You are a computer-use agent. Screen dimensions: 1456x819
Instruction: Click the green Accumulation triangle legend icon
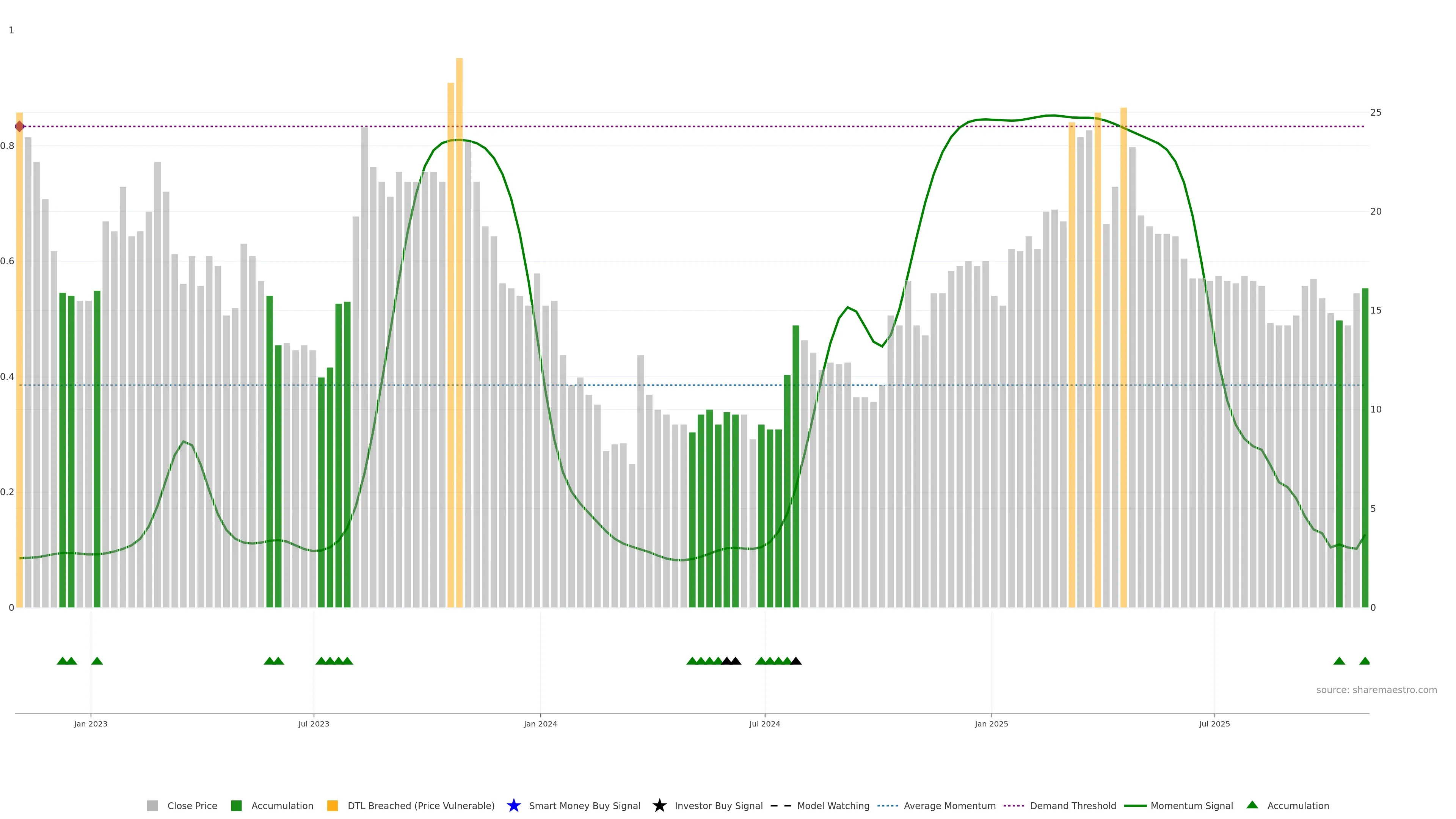1252,805
